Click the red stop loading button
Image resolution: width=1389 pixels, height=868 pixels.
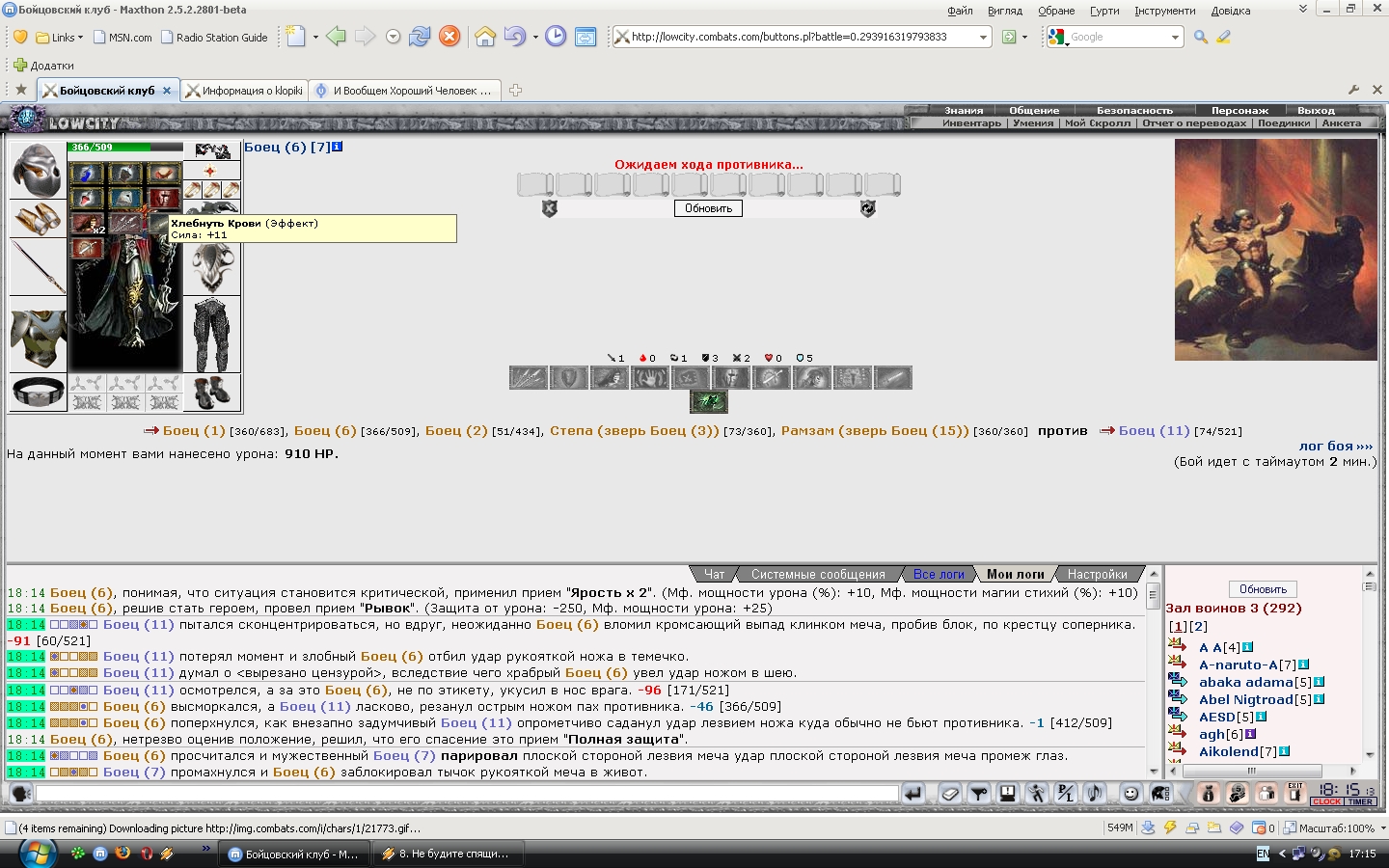(449, 37)
